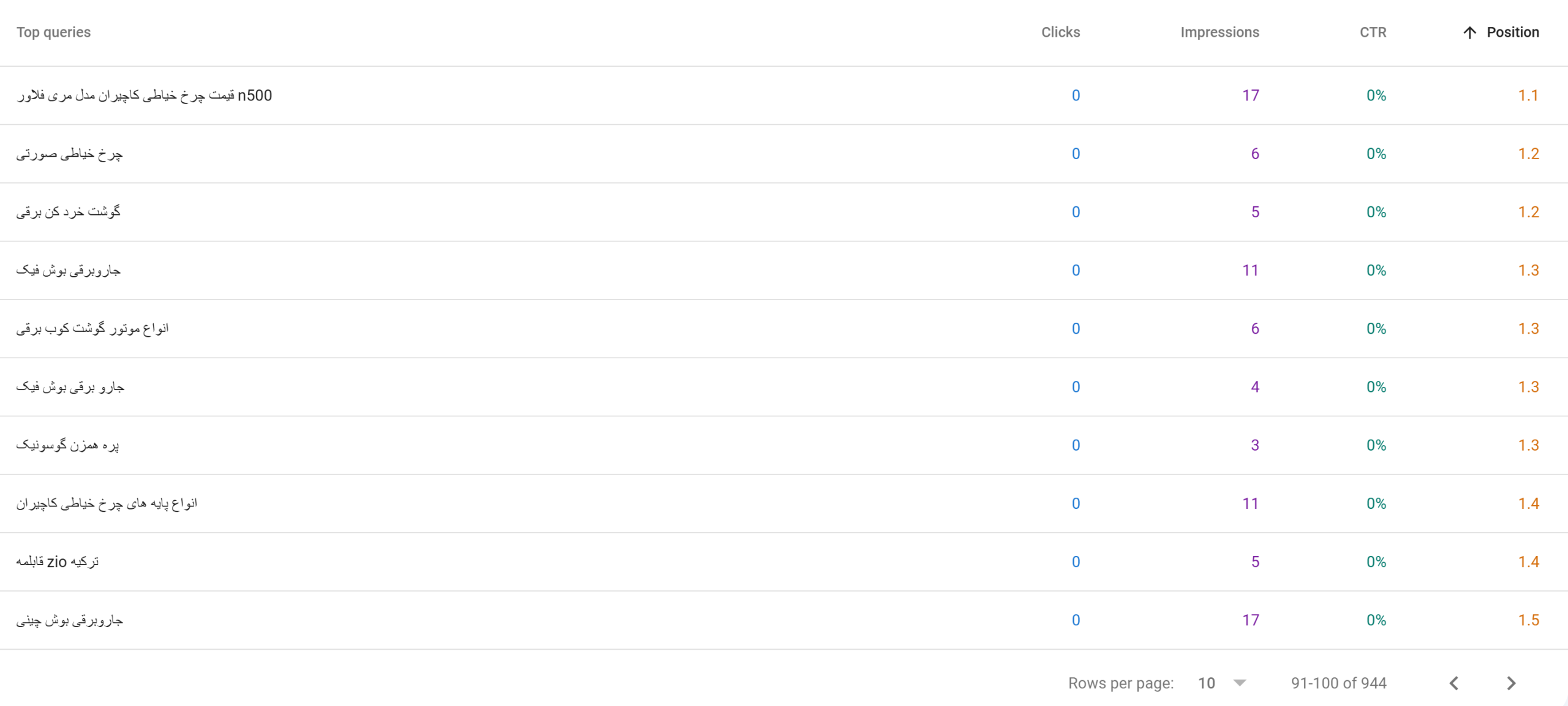Viewport: 1568px width, 706px height.
Task: Click the 91-100 of 944 pagination text
Action: (x=1338, y=683)
